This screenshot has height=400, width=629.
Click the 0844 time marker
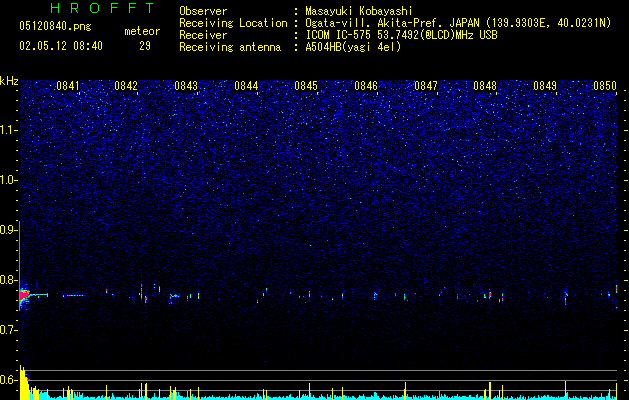point(246,86)
